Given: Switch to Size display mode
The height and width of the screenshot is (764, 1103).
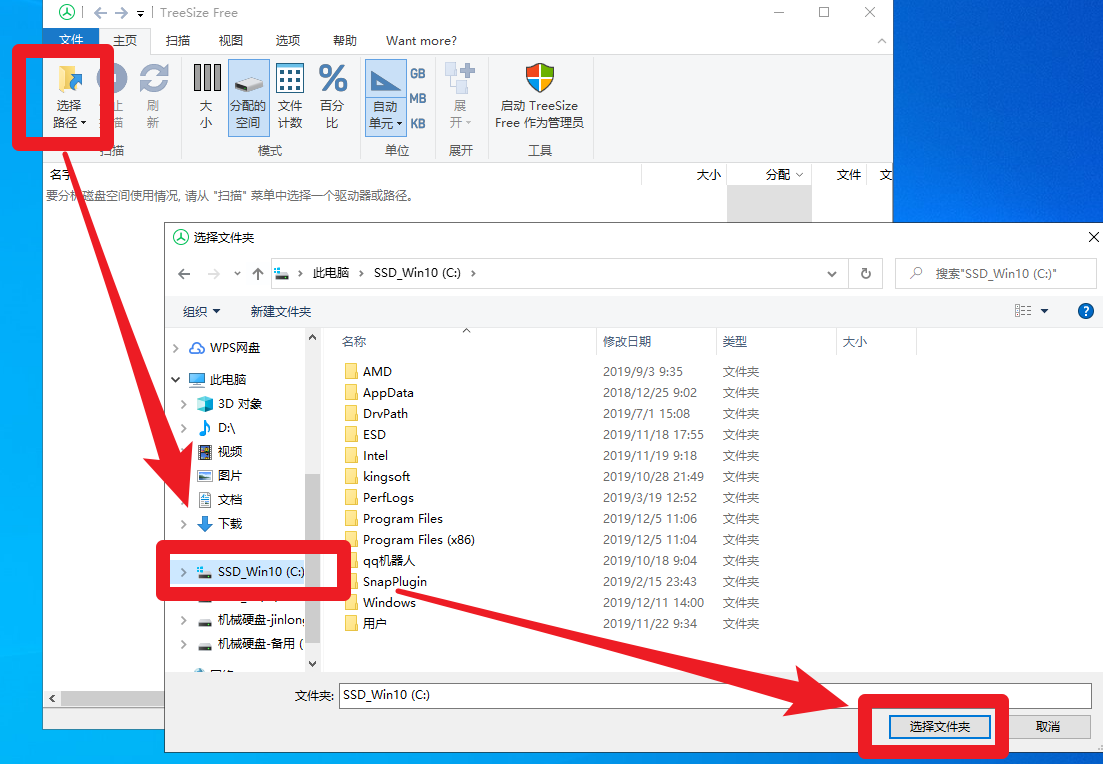Looking at the screenshot, I should click(206, 96).
